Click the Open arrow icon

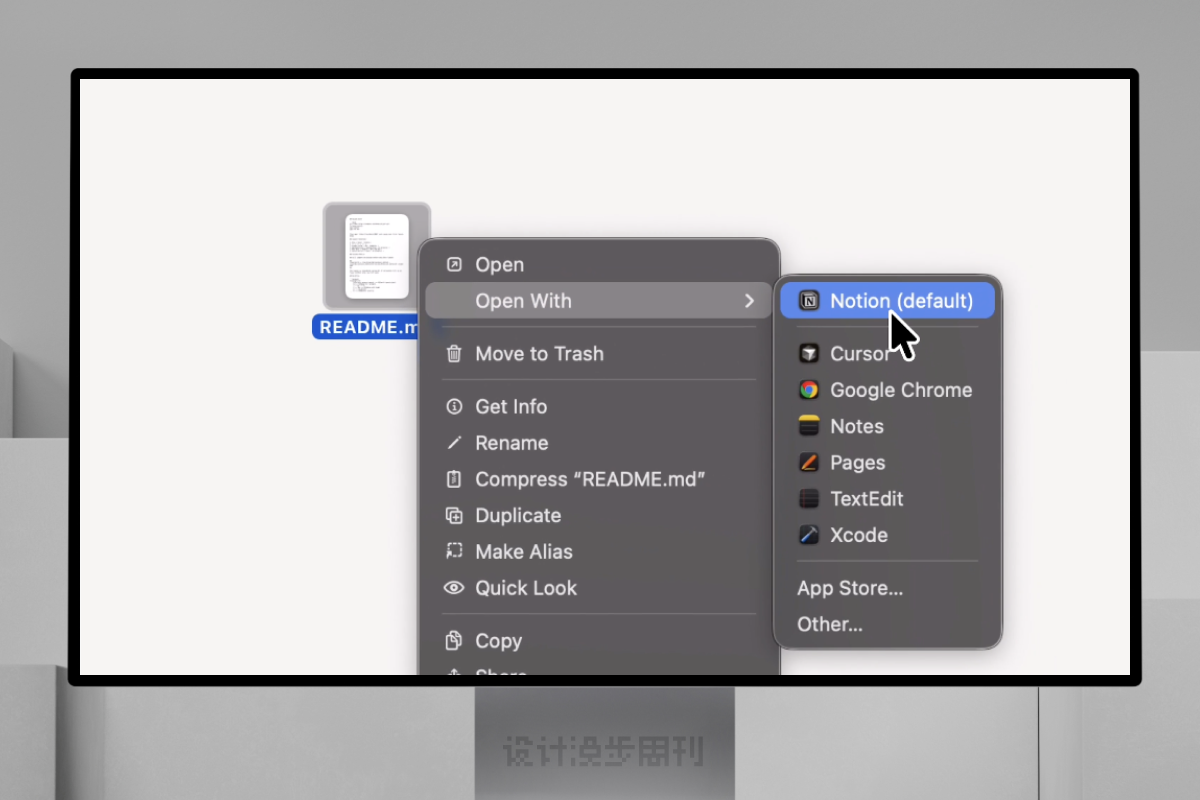[x=454, y=264]
